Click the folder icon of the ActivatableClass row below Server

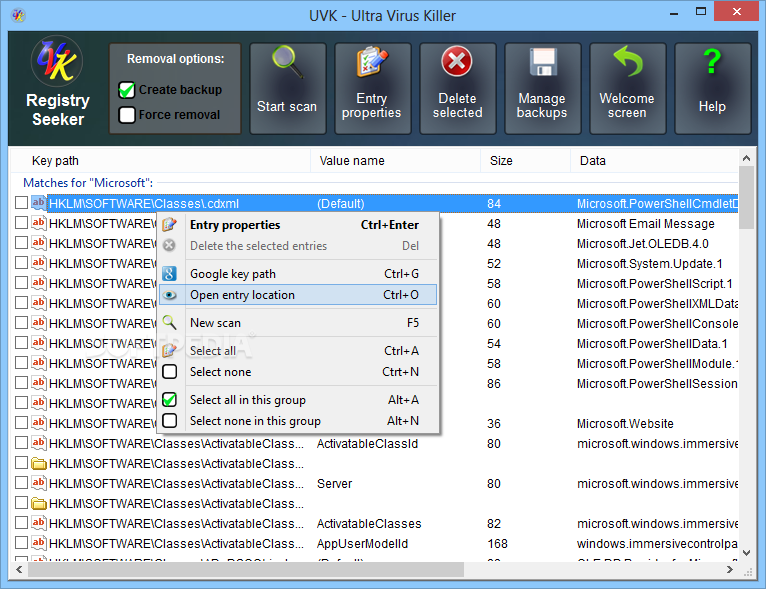pyautogui.click(x=39, y=504)
